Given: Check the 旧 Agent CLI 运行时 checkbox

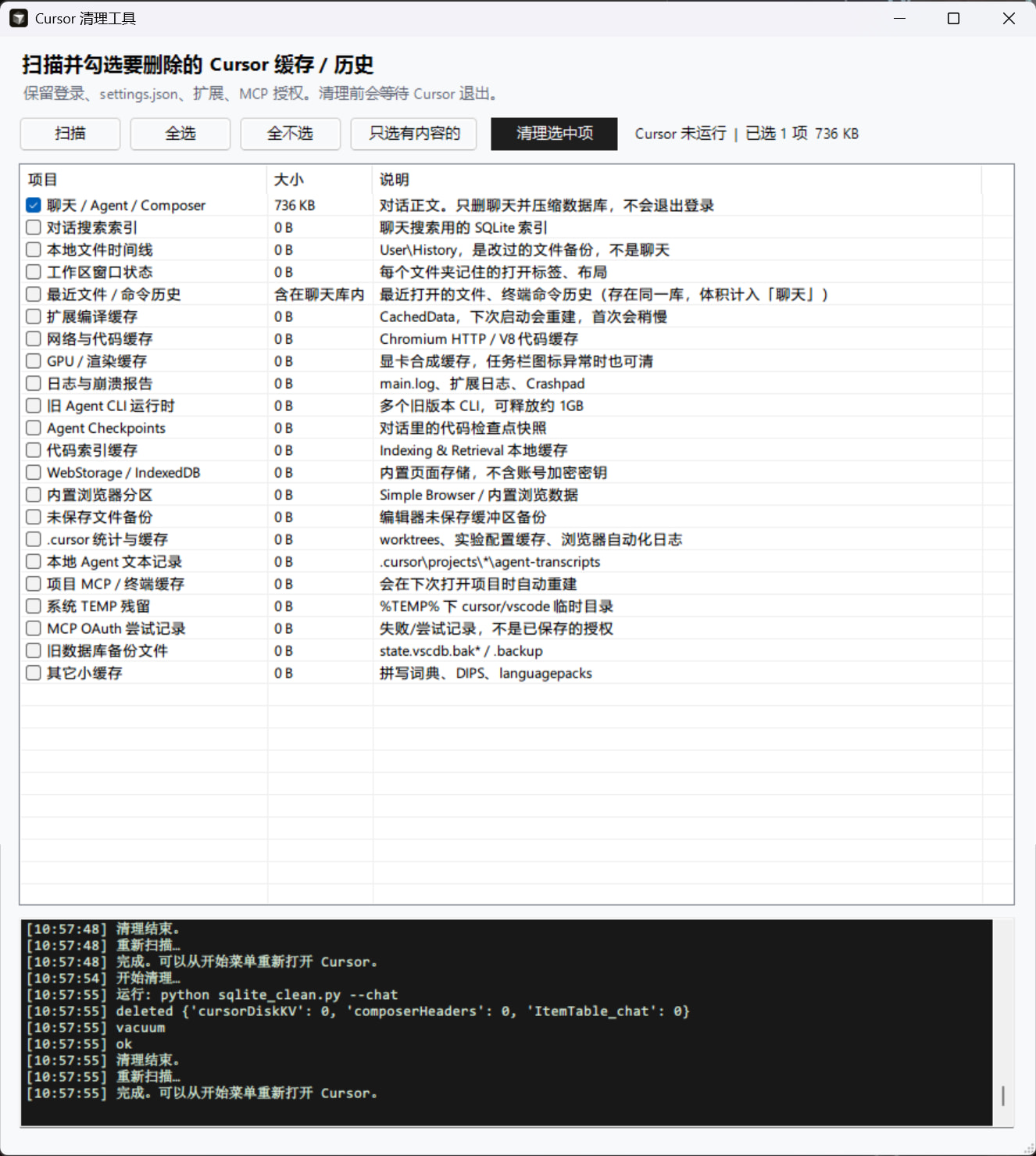Looking at the screenshot, I should click(x=34, y=406).
